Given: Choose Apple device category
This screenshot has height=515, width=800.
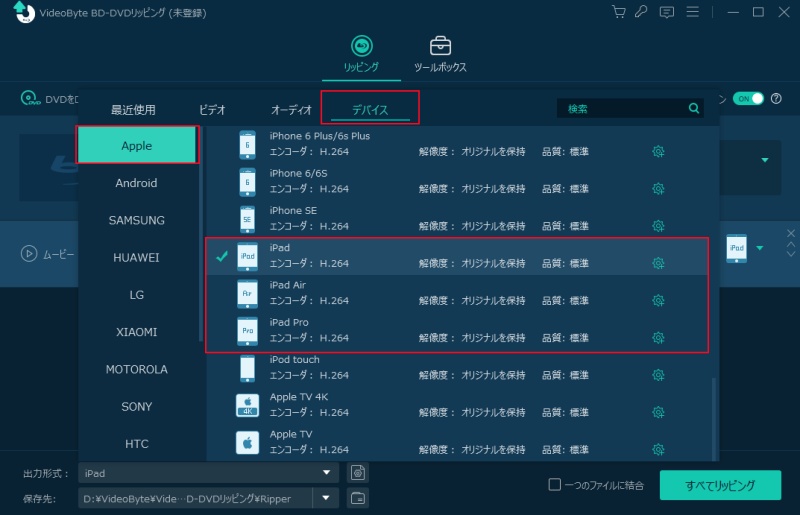Looking at the screenshot, I should [x=137, y=145].
